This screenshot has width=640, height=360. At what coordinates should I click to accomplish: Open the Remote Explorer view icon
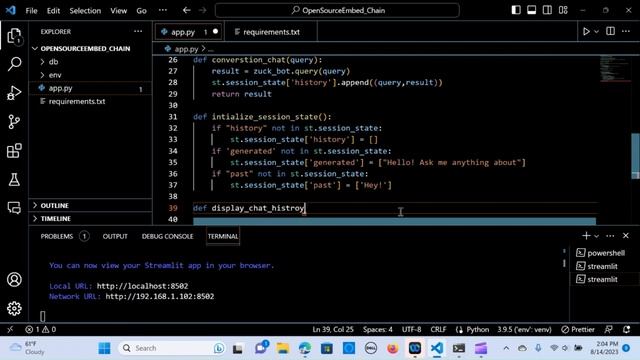pyautogui.click(x=14, y=208)
